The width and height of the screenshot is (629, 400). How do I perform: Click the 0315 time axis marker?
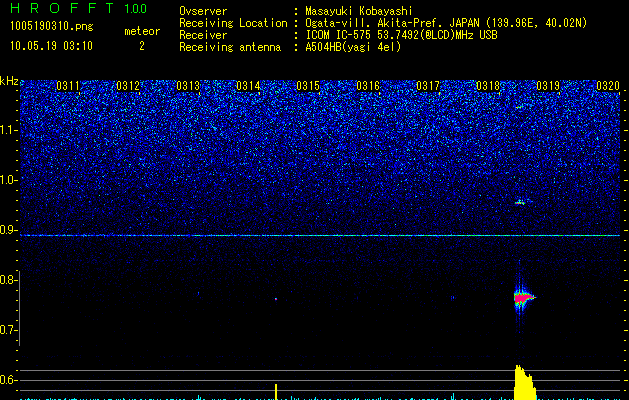pyautogui.click(x=308, y=86)
